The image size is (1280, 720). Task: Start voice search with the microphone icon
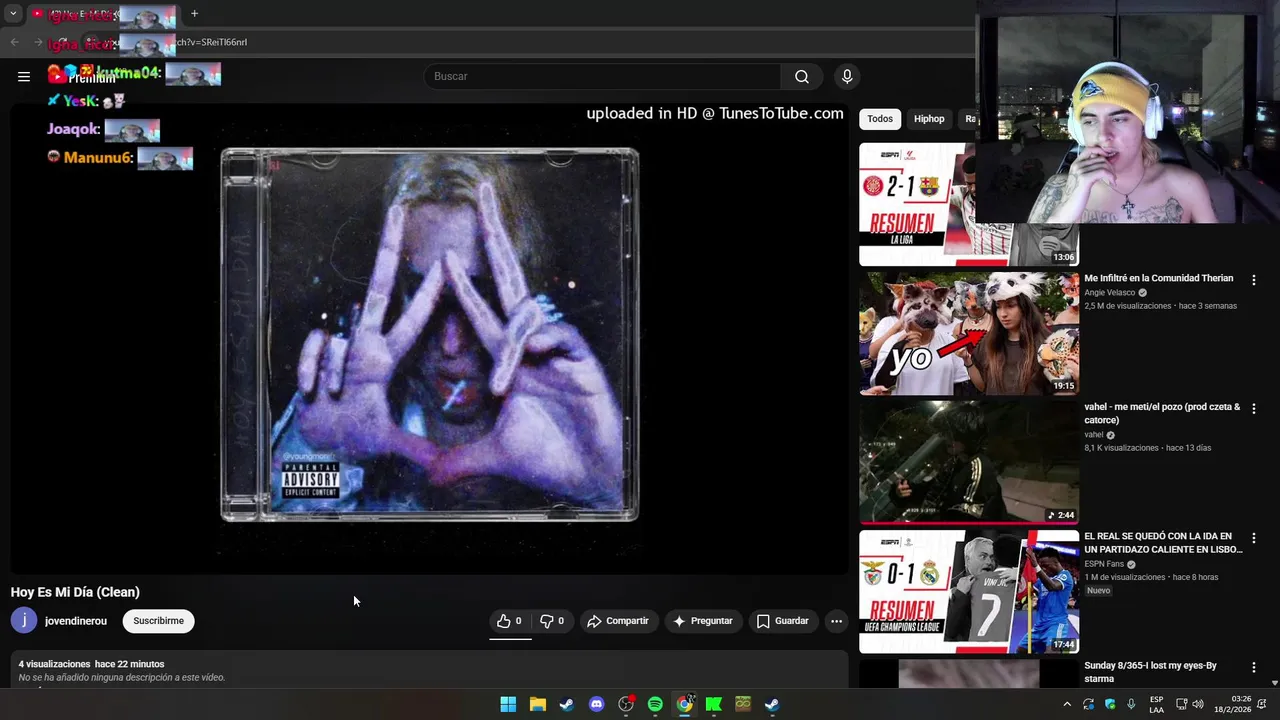point(847,76)
